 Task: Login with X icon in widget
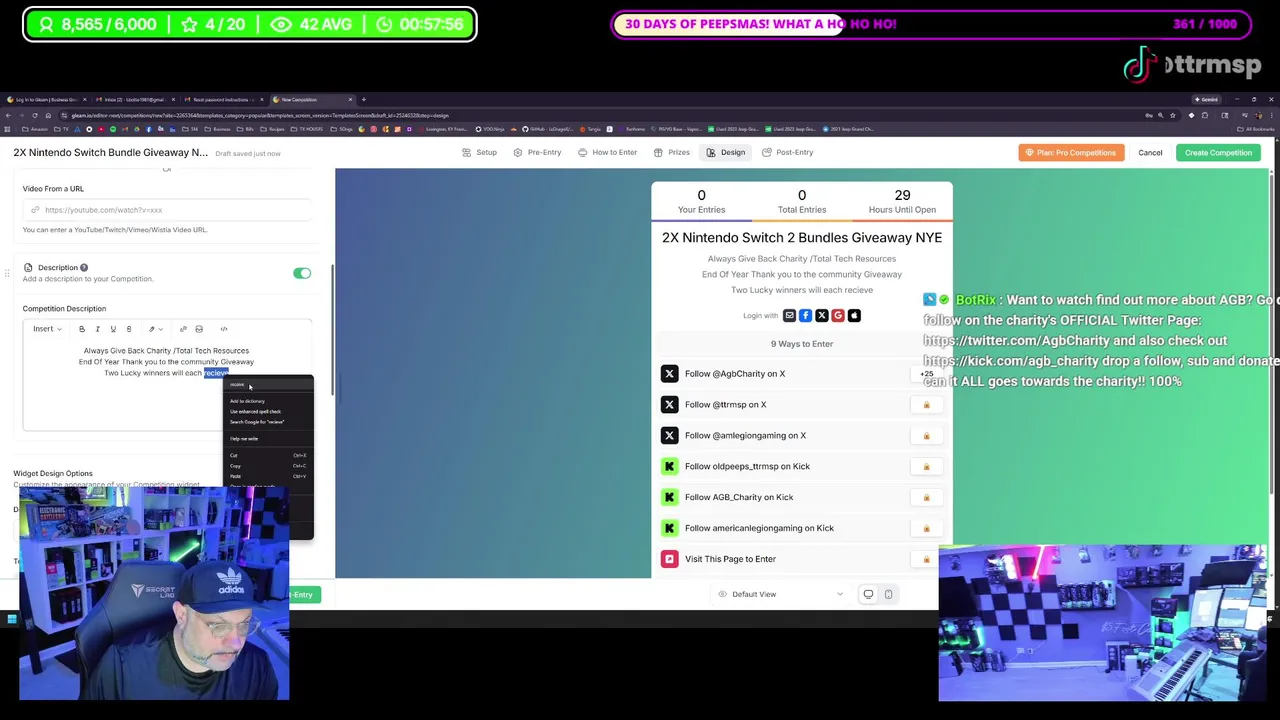coord(822,315)
